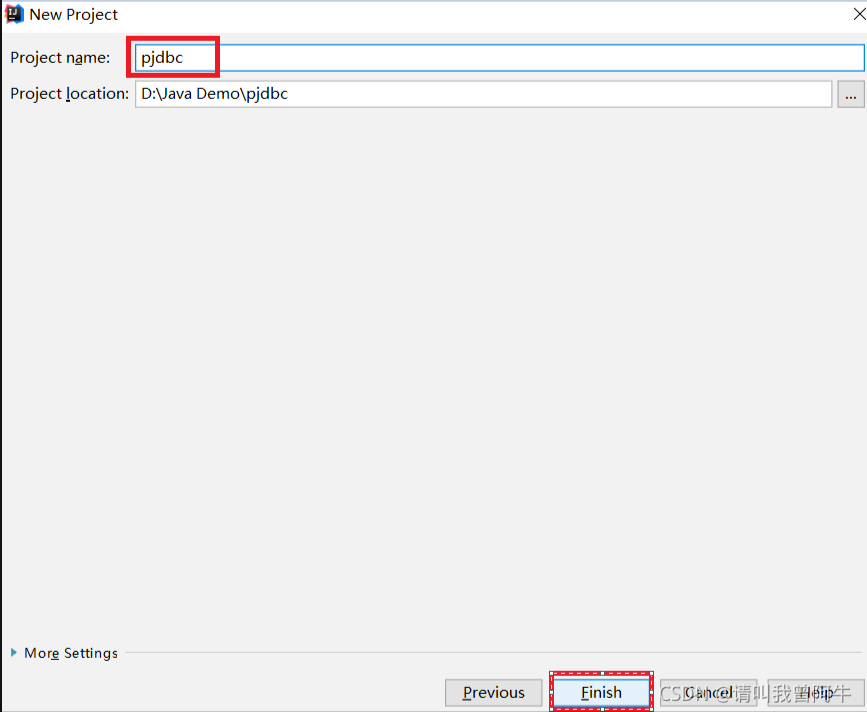Click the Project name input field
The image size is (867, 712).
499,57
